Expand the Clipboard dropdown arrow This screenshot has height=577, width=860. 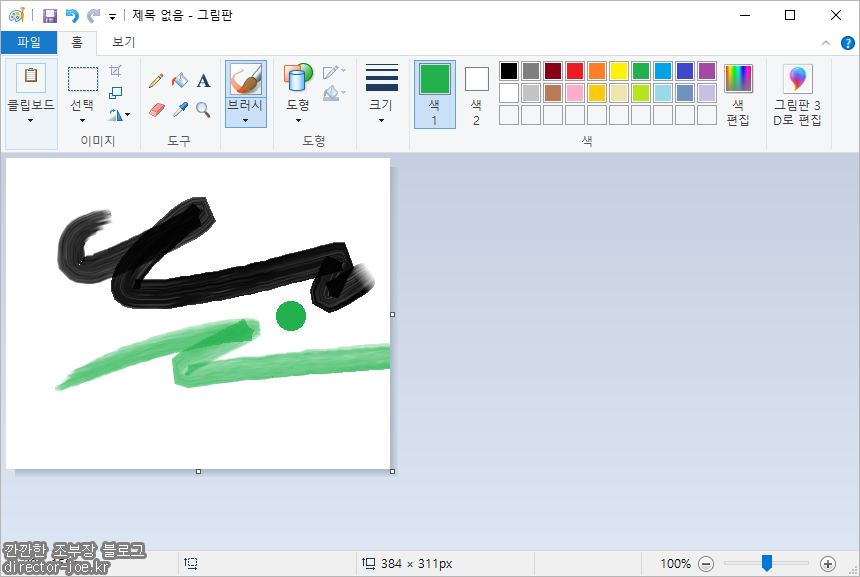(x=31, y=120)
